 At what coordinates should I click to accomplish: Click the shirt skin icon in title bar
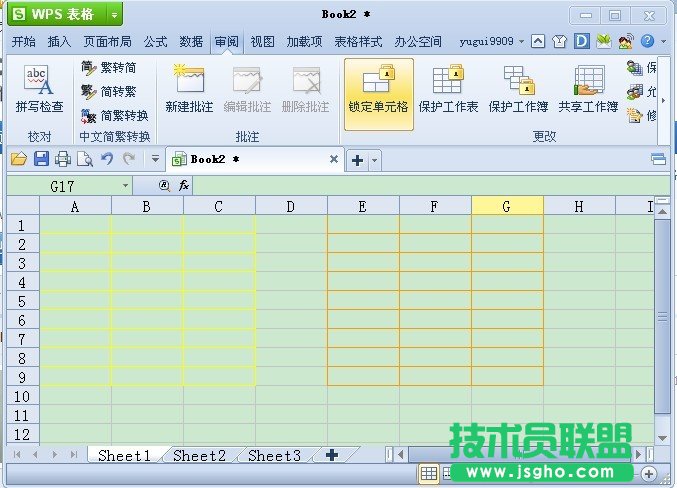[x=559, y=41]
